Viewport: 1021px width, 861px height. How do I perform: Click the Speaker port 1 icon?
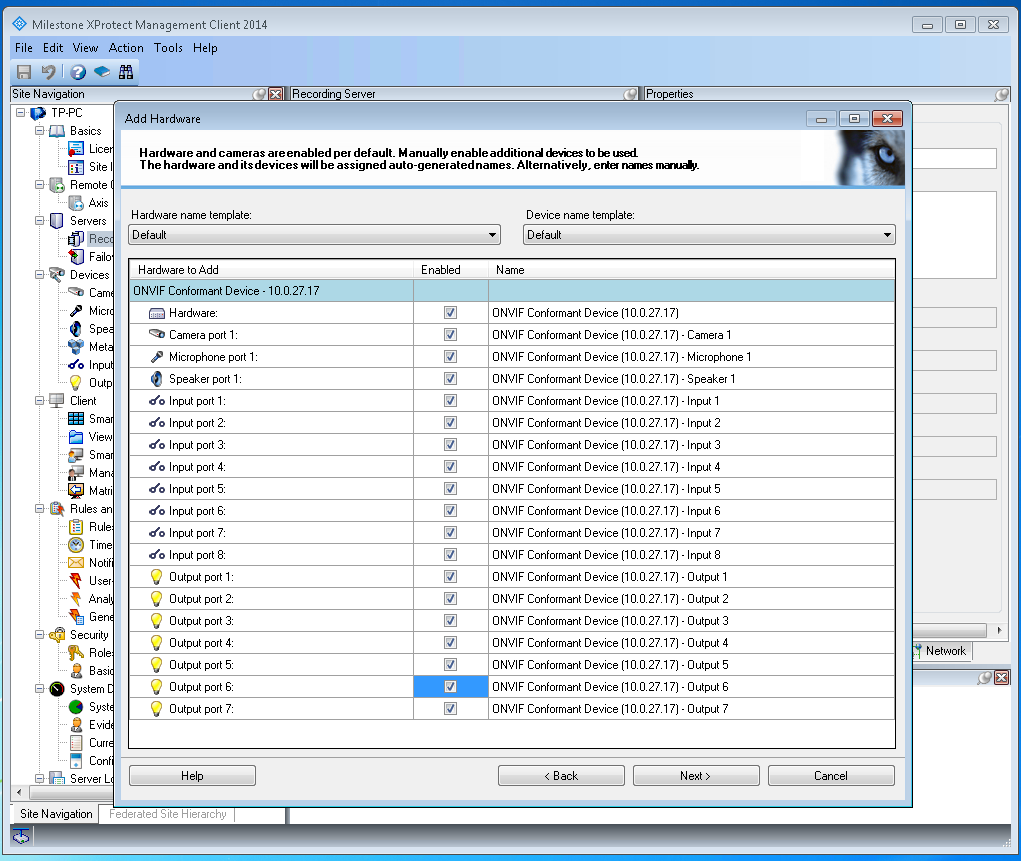[156, 379]
